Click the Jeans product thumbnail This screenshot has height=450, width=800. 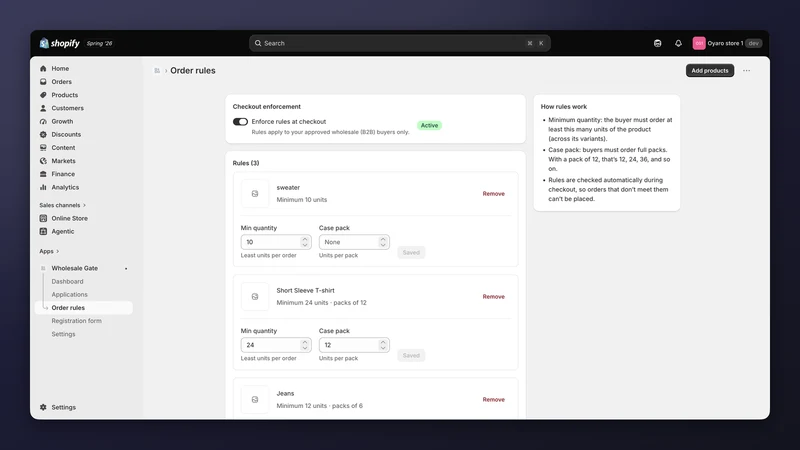click(255, 399)
